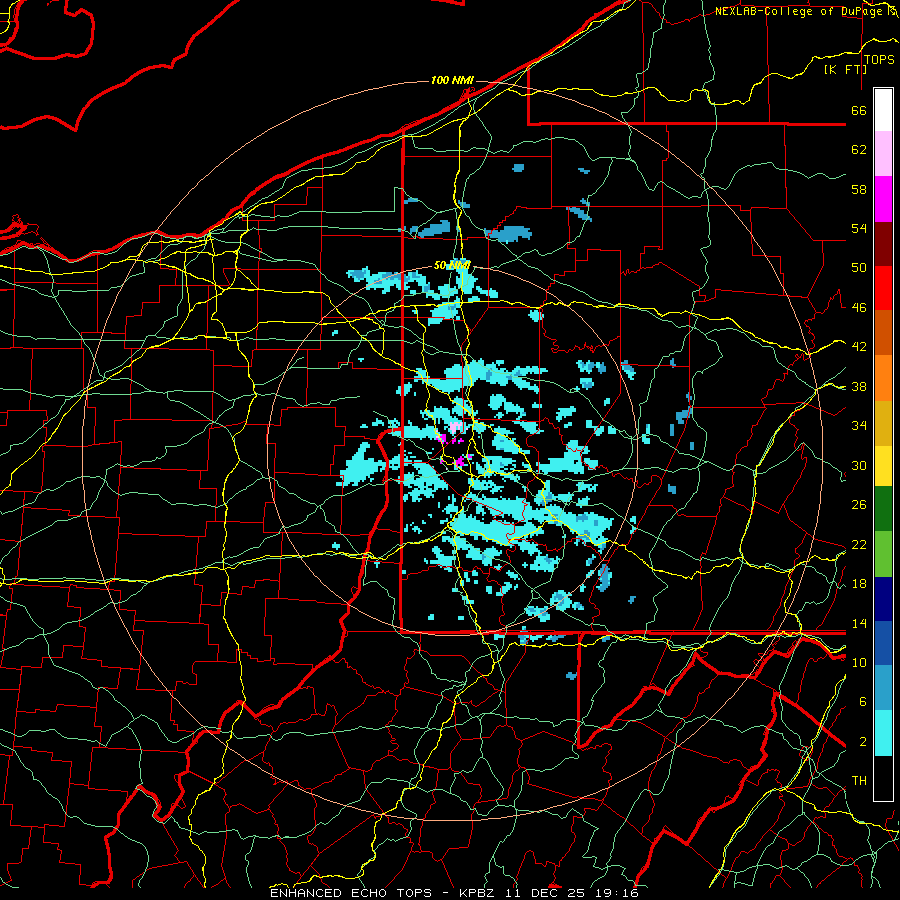Click the "11 DEC 25" date text
Image resolution: width=900 pixels, height=900 pixels.
545,893
